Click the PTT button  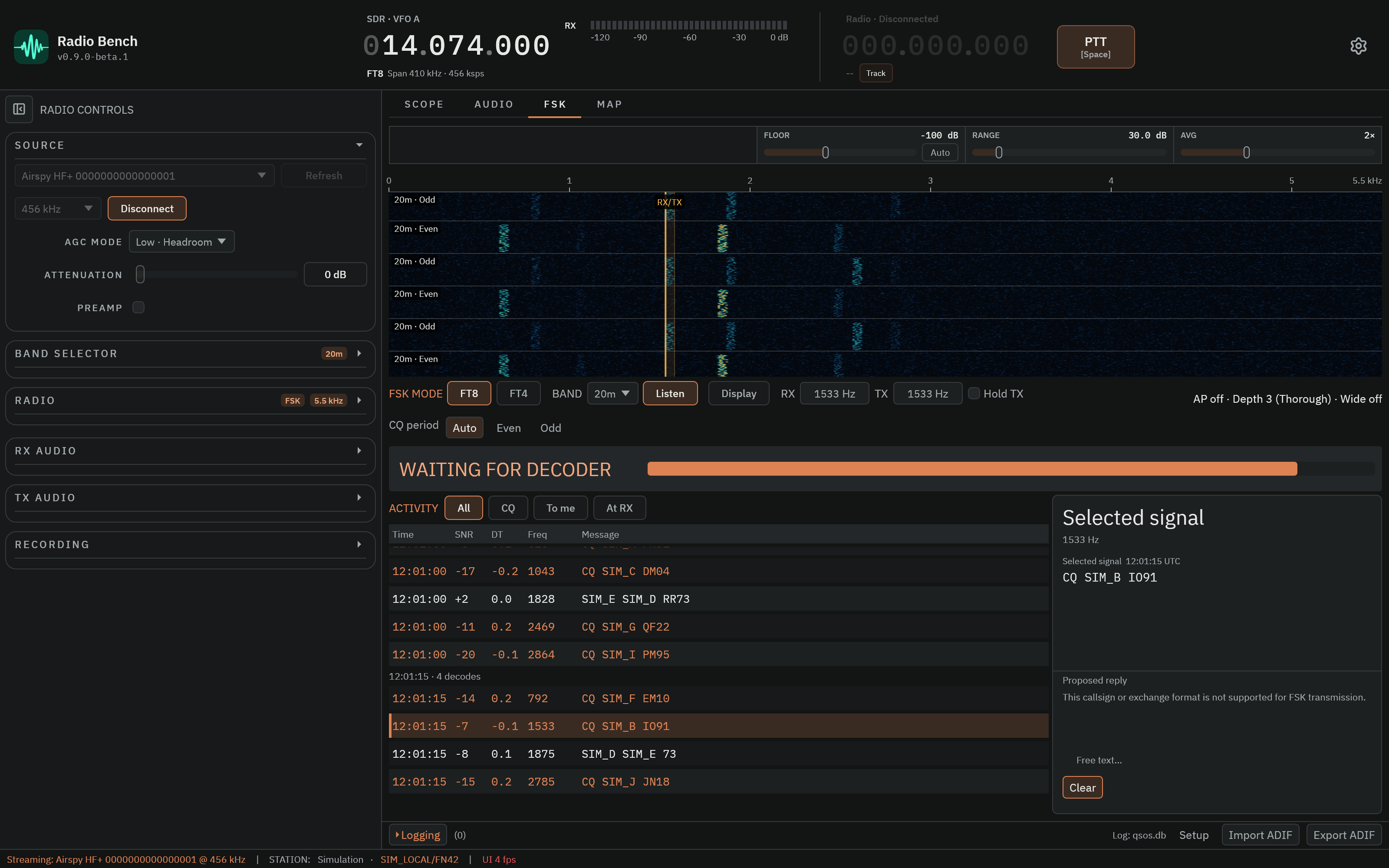point(1095,47)
